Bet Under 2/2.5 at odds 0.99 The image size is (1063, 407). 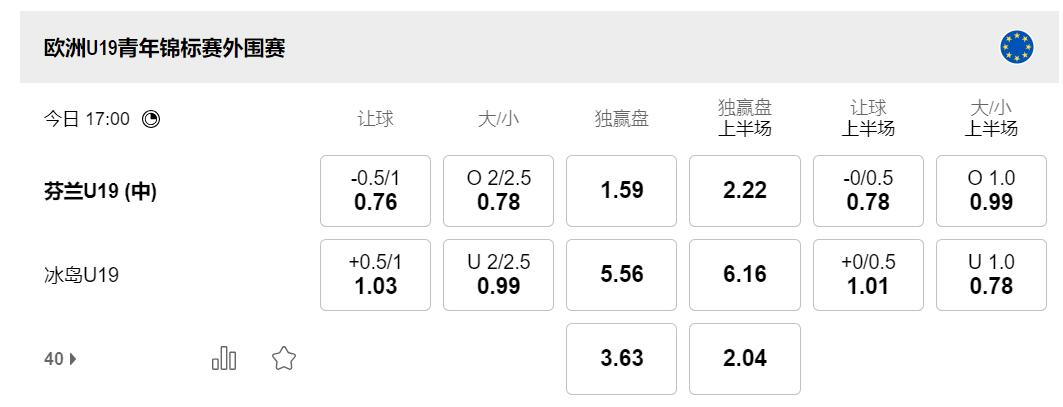[498, 275]
